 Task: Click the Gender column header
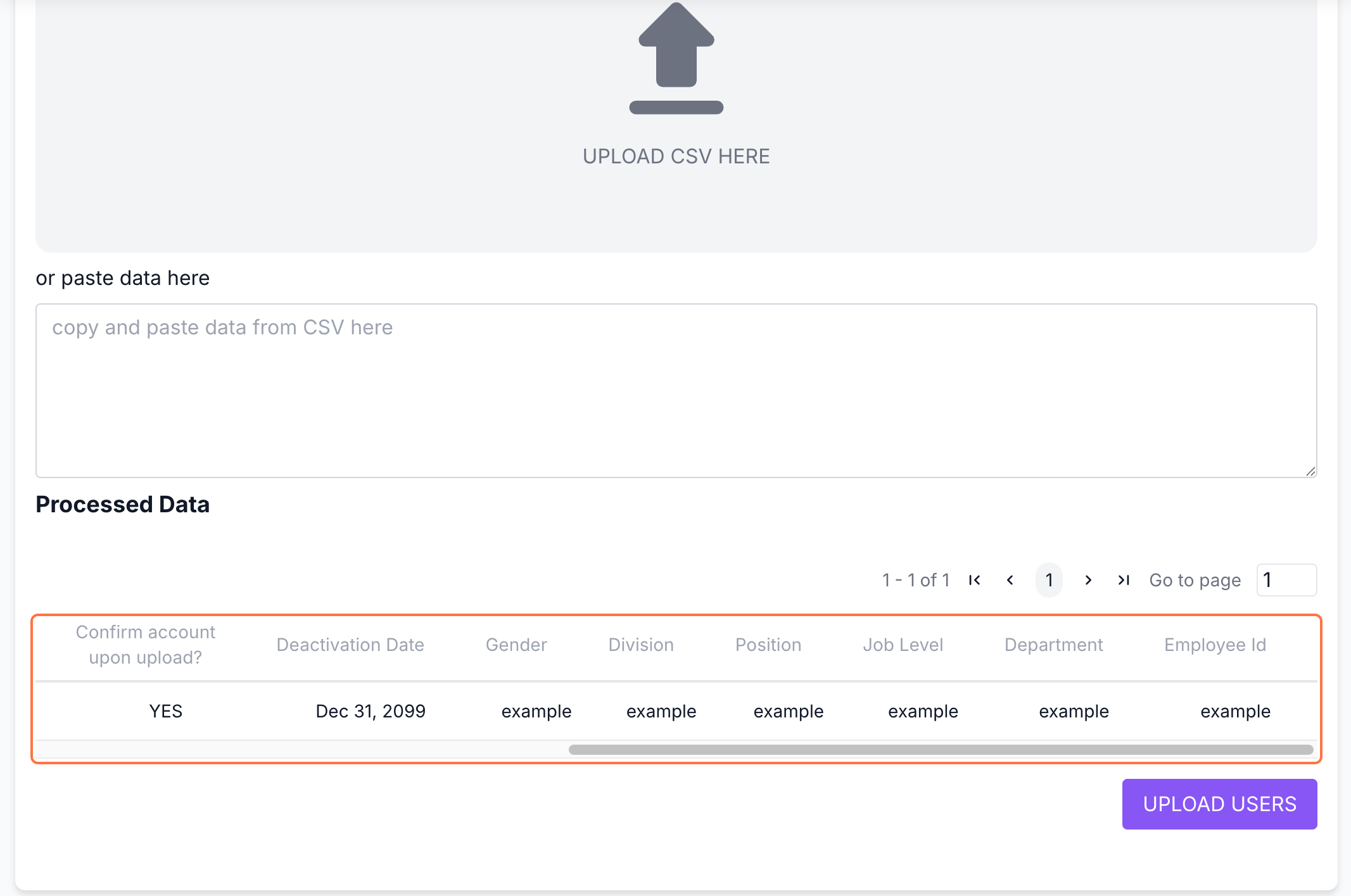[x=516, y=645]
